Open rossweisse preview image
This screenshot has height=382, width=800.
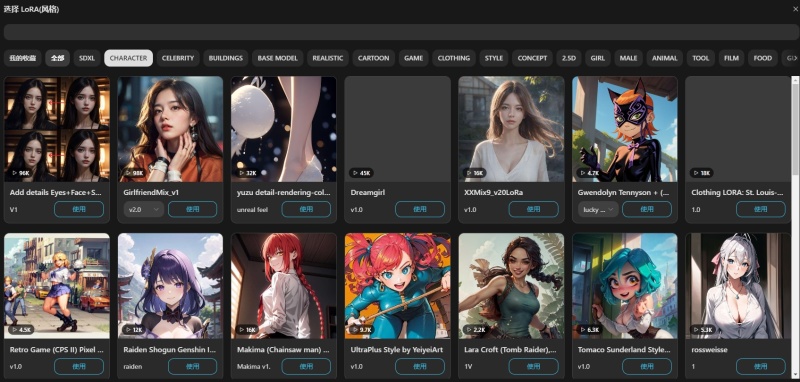point(738,286)
